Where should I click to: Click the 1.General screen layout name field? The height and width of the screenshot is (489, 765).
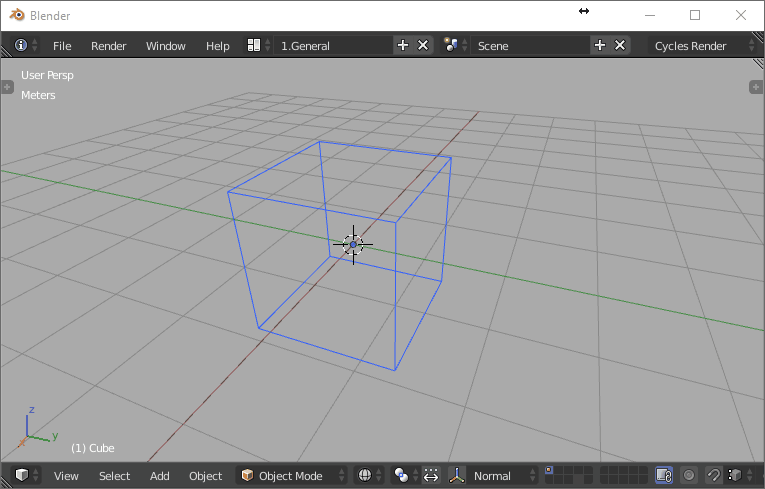point(333,45)
